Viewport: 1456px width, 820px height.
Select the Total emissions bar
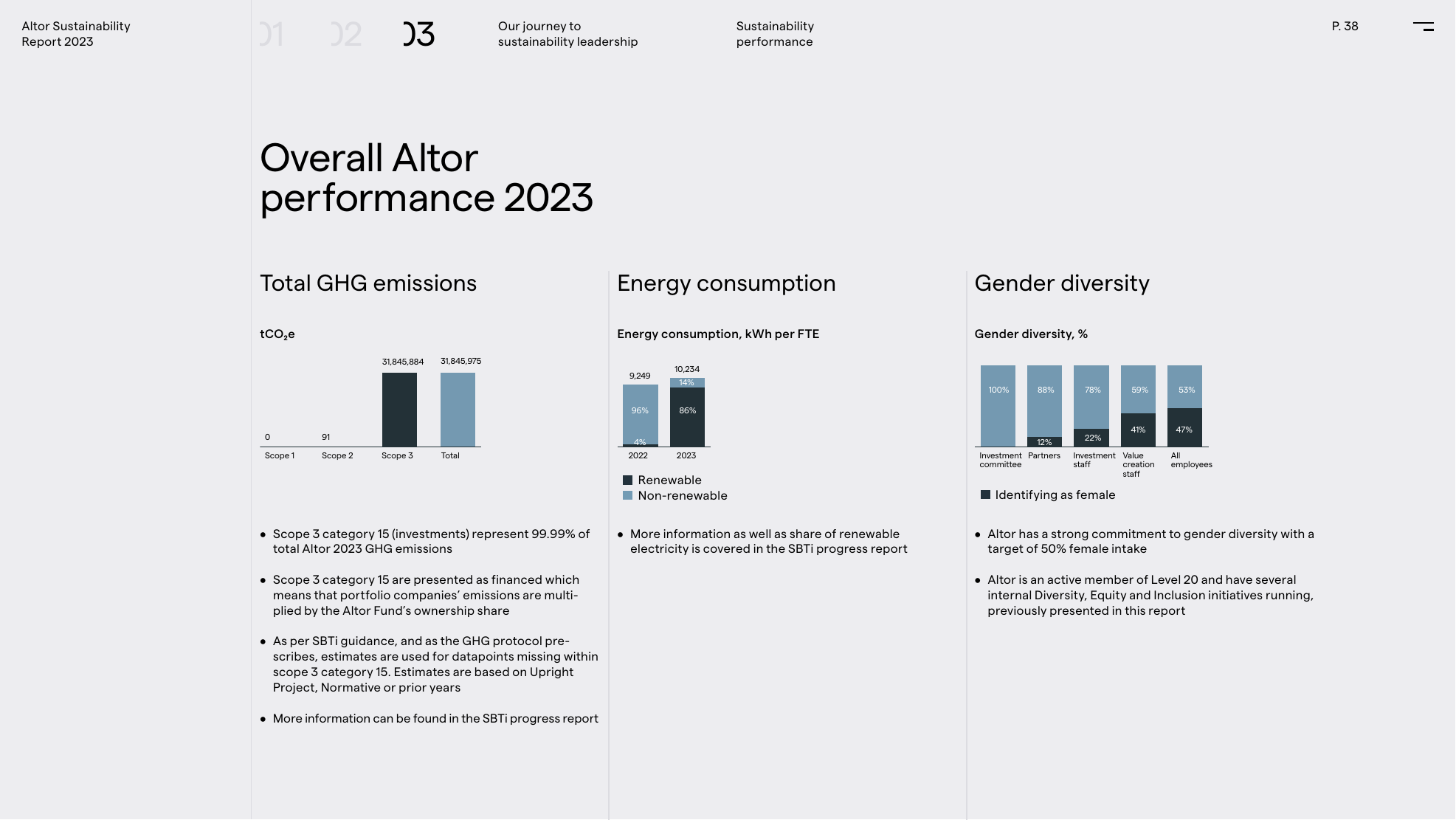[458, 410]
